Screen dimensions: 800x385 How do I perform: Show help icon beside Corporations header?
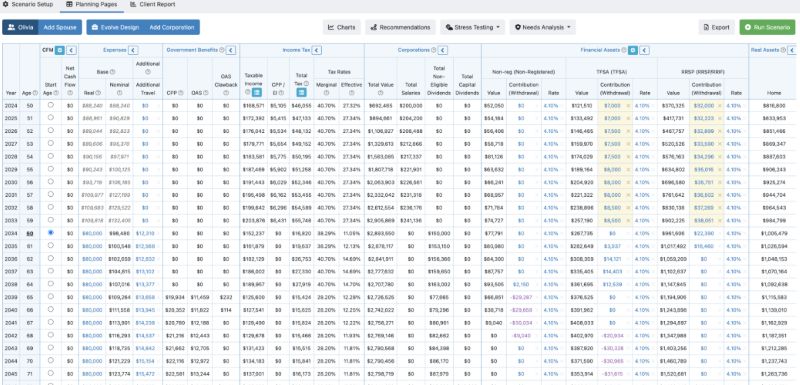click(x=434, y=50)
